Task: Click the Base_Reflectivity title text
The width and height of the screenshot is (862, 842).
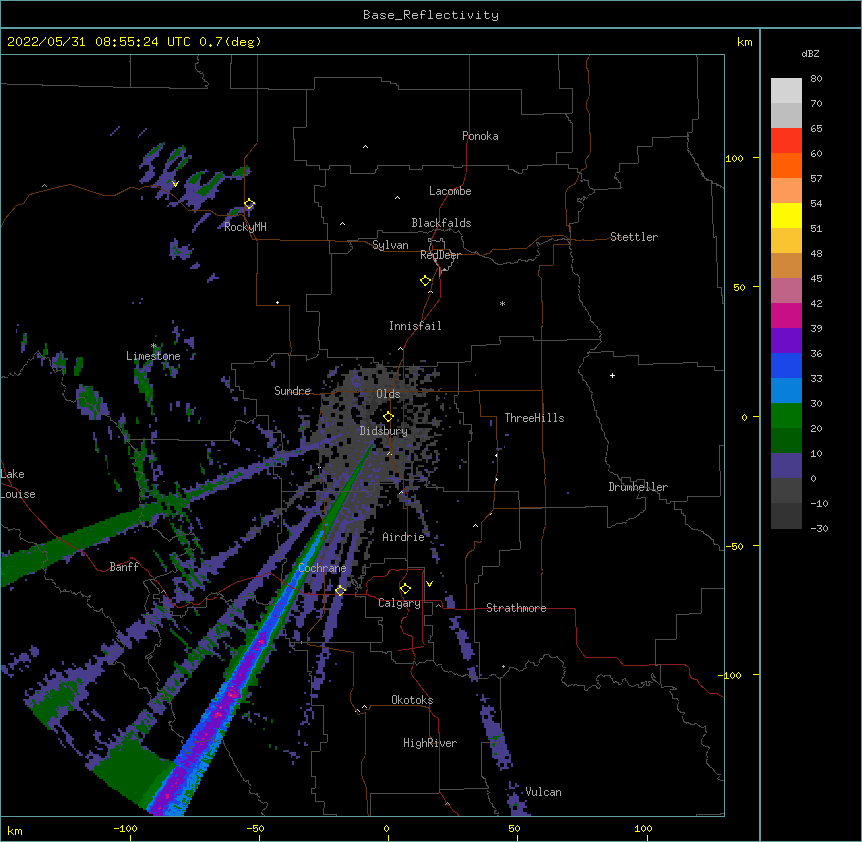Action: (431, 15)
